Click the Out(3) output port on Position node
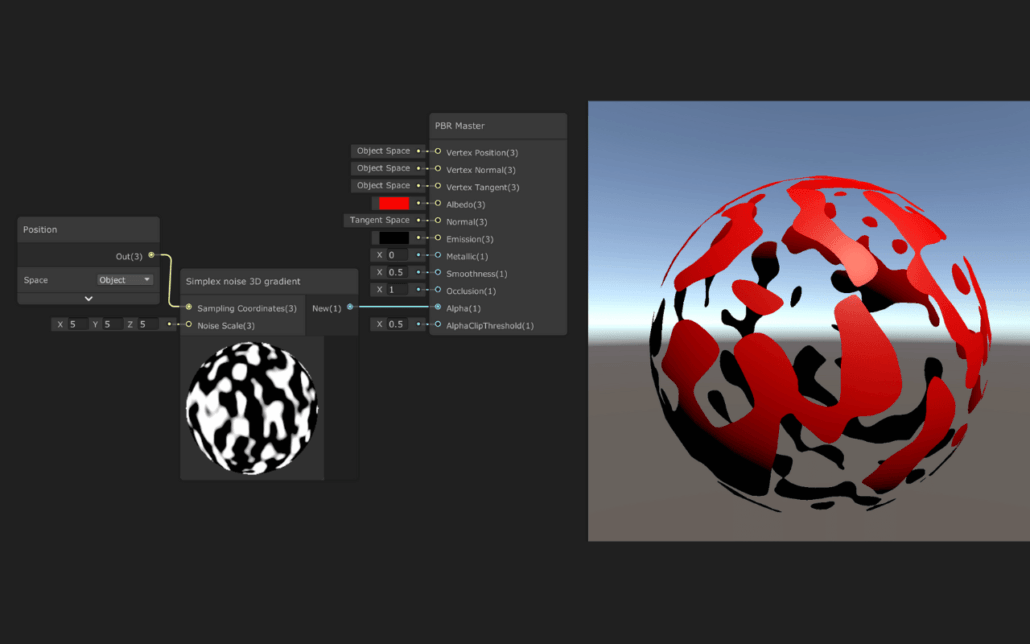 (150, 255)
